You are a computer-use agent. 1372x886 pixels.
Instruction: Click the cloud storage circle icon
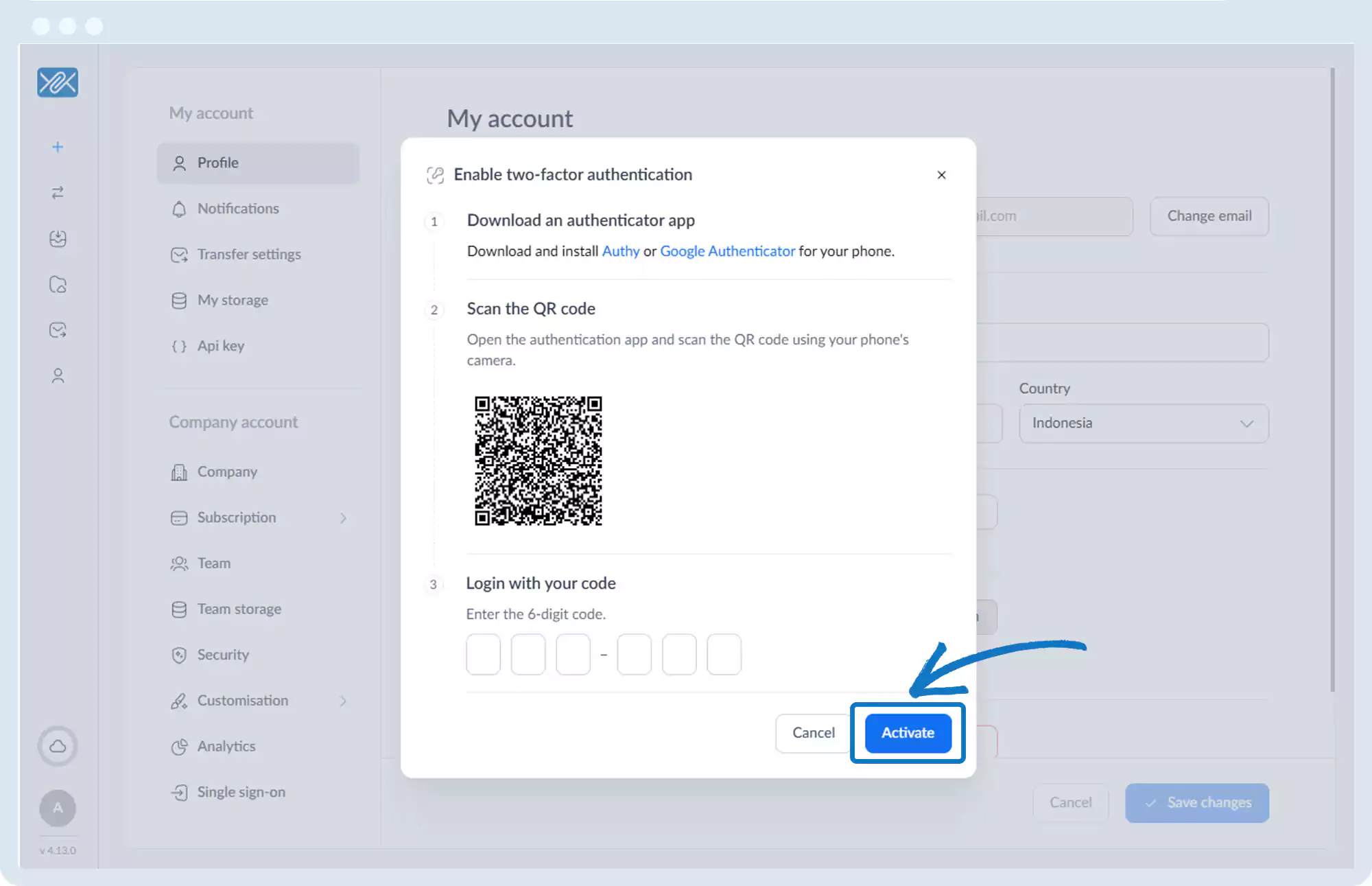pos(58,746)
